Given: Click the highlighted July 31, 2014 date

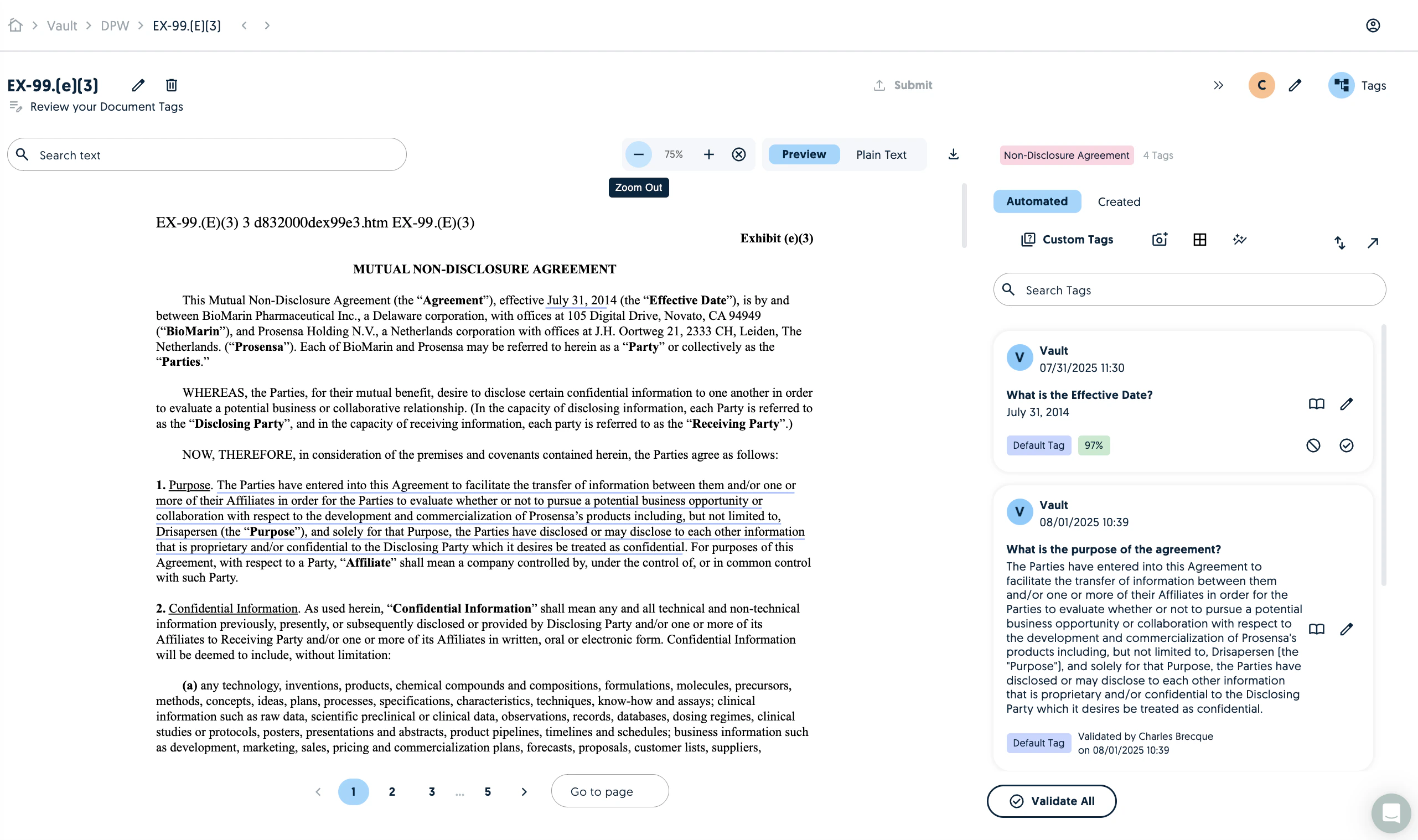Looking at the screenshot, I should pos(582,300).
